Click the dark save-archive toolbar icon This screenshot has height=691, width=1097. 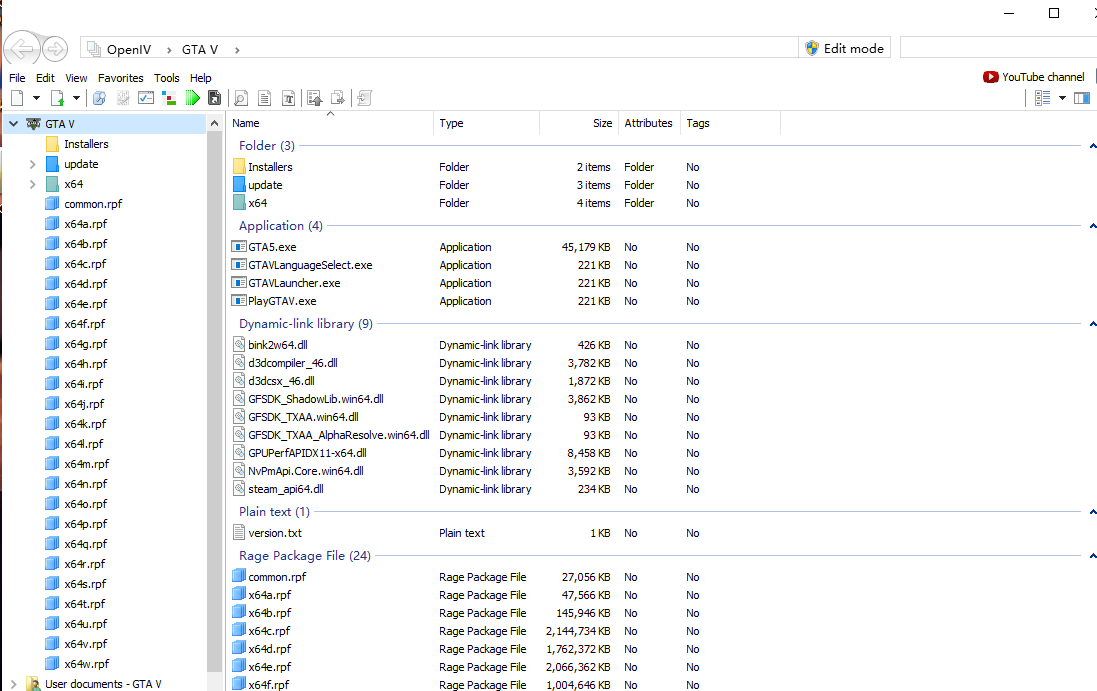[214, 98]
